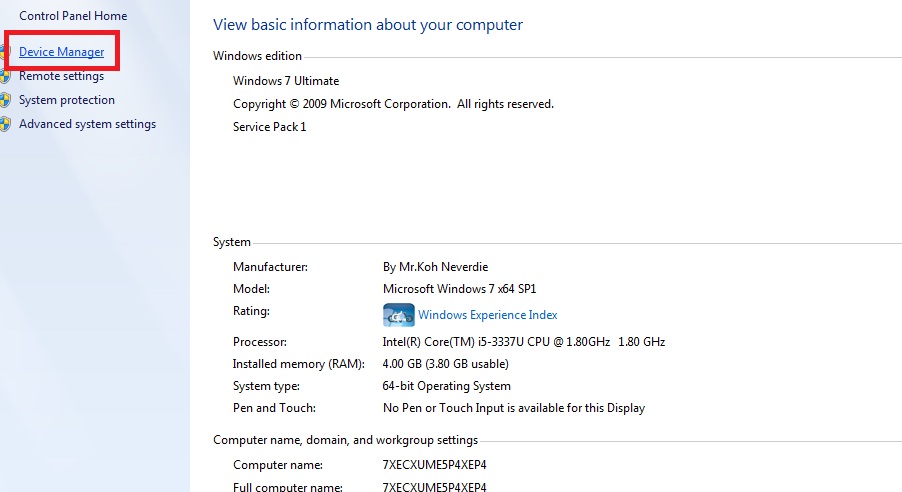Click the manufacturer value 'By Mr.Koh Neverdie'
902x492 pixels.
point(435,267)
